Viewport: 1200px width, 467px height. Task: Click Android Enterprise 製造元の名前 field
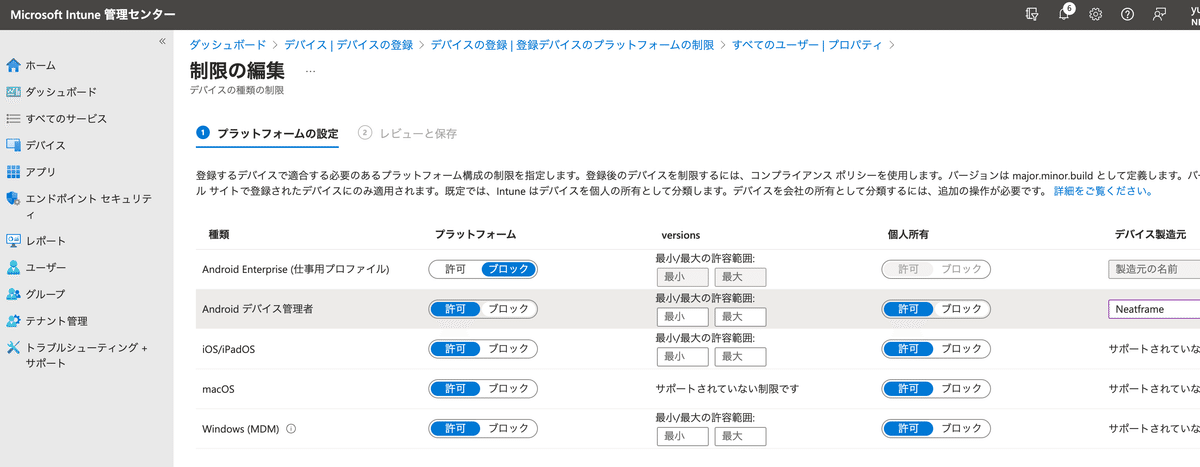(1154, 269)
